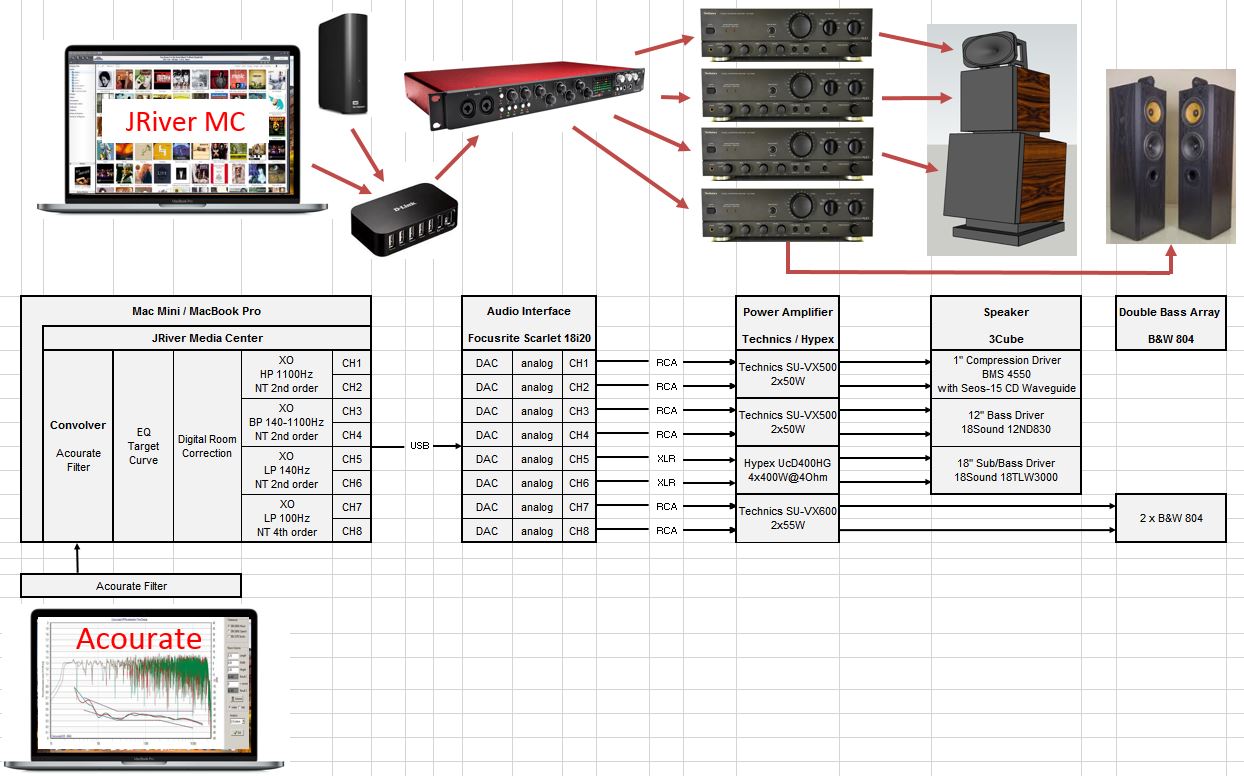The width and height of the screenshot is (1244, 776).
Task: Click the "Hypex UcD400HG 4x400W@4Ohm" cell
Action: point(787,470)
